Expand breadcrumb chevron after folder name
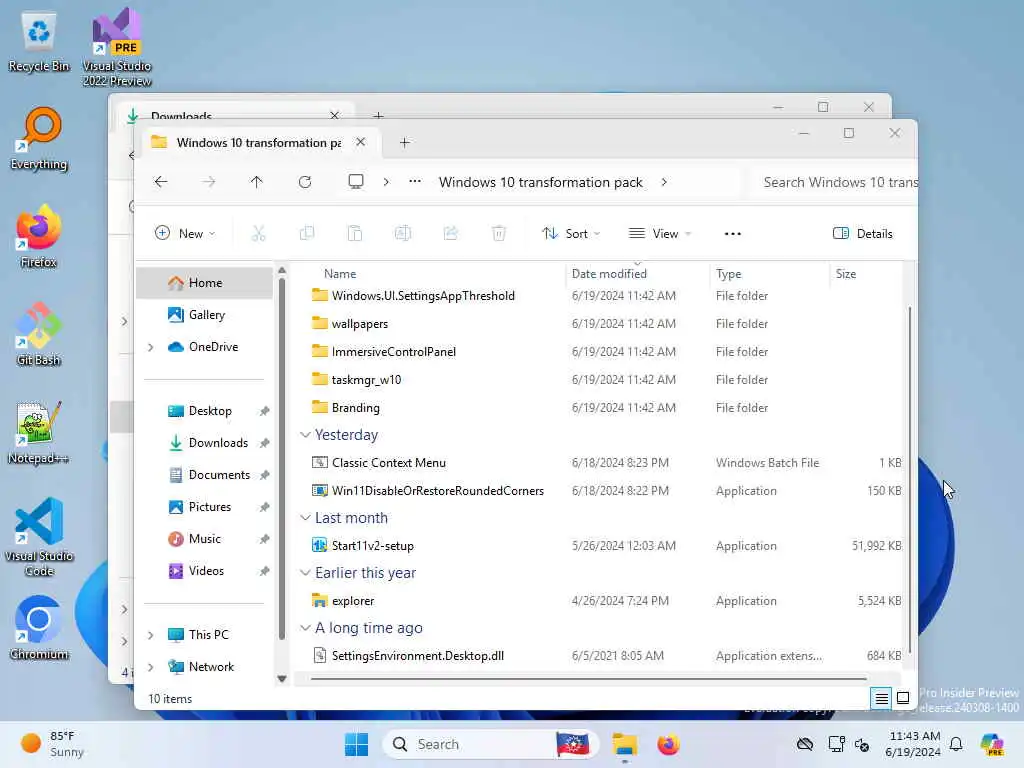The height and width of the screenshot is (768, 1024). [x=664, y=182]
